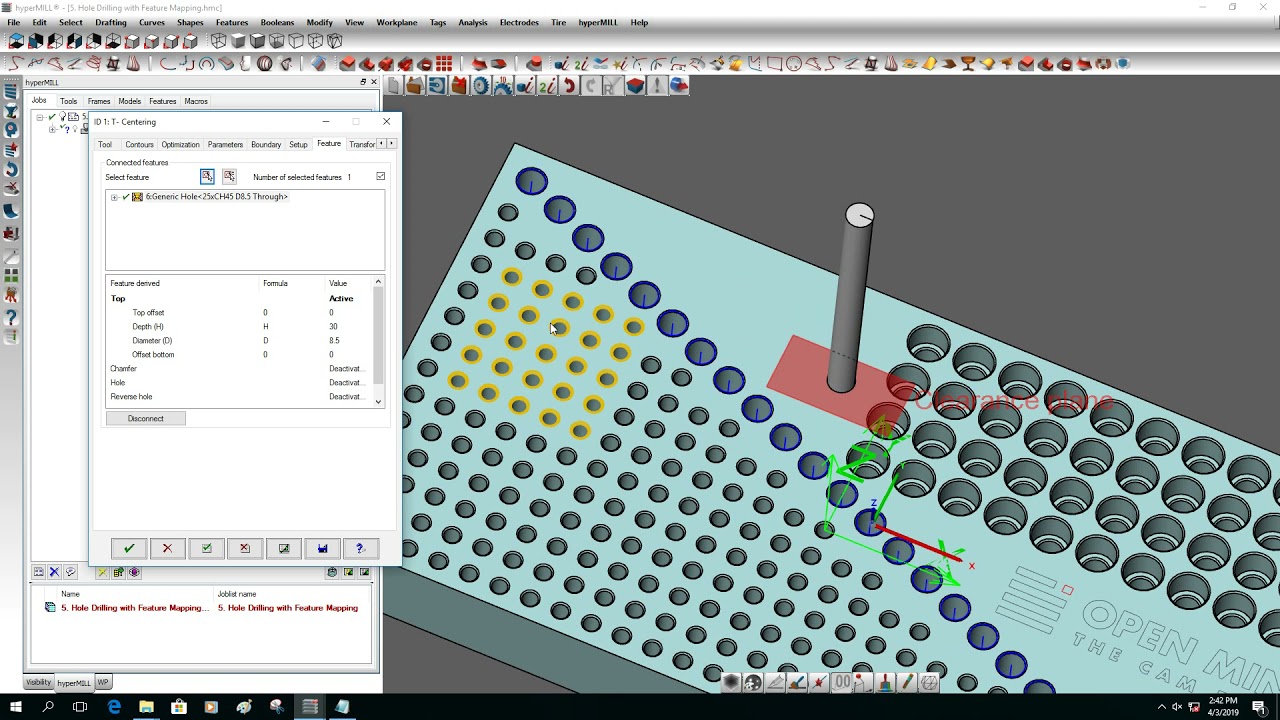The width and height of the screenshot is (1280, 720).
Task: Select the joblist row 5. Hole Drilling
Action: (203, 608)
